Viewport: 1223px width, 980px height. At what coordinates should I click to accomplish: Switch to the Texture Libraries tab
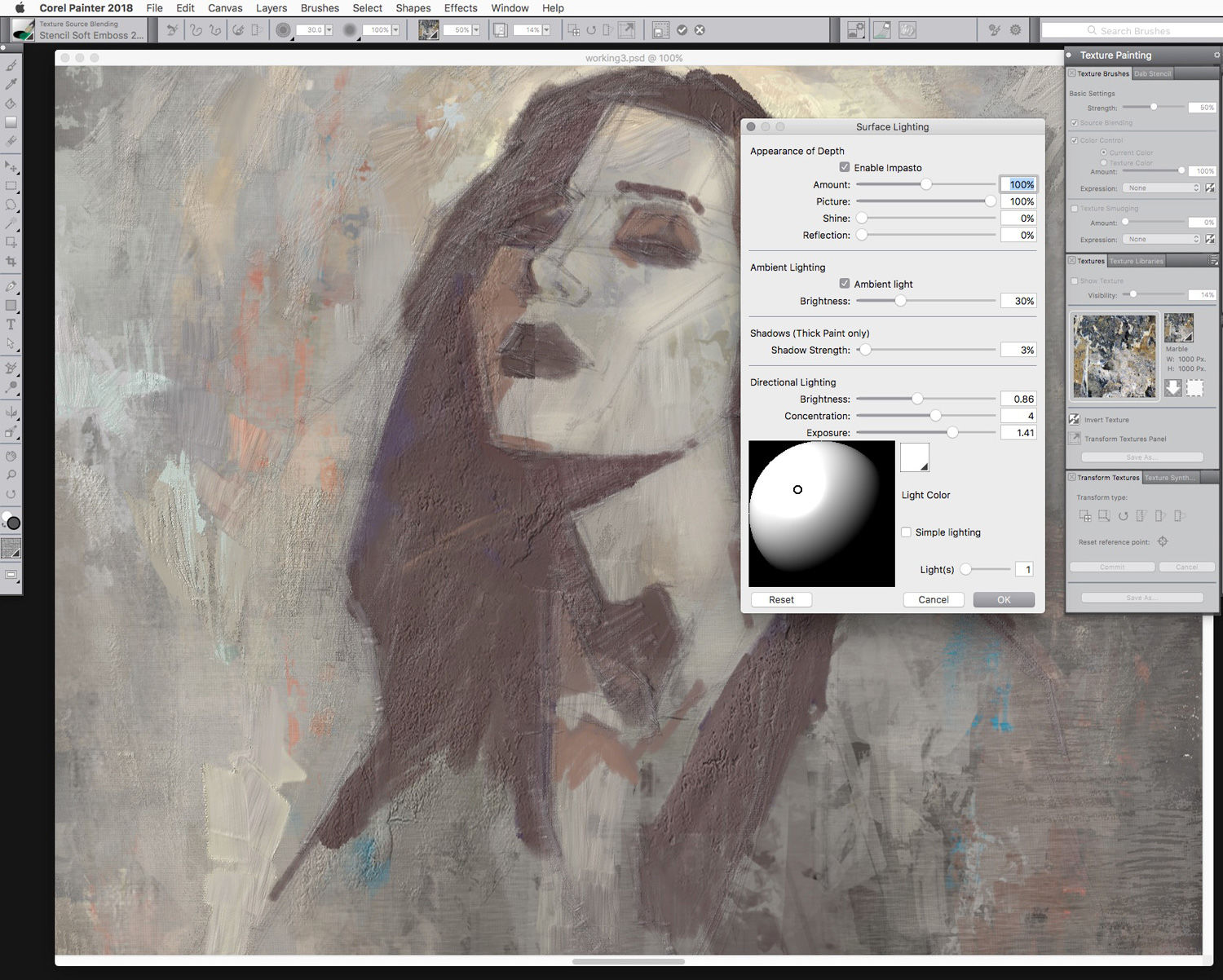(1137, 261)
